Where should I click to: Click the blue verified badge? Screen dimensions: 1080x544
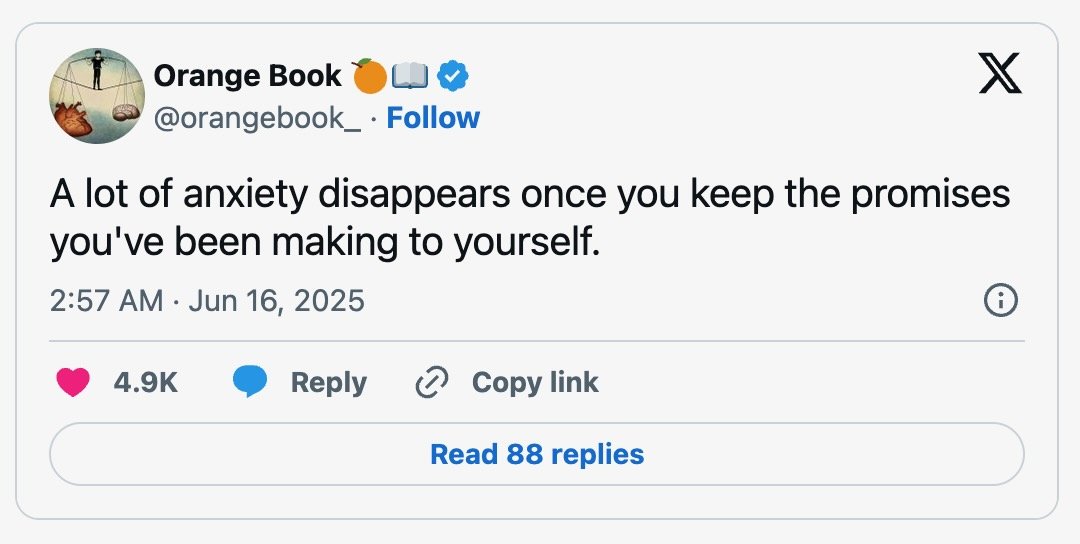click(x=453, y=76)
